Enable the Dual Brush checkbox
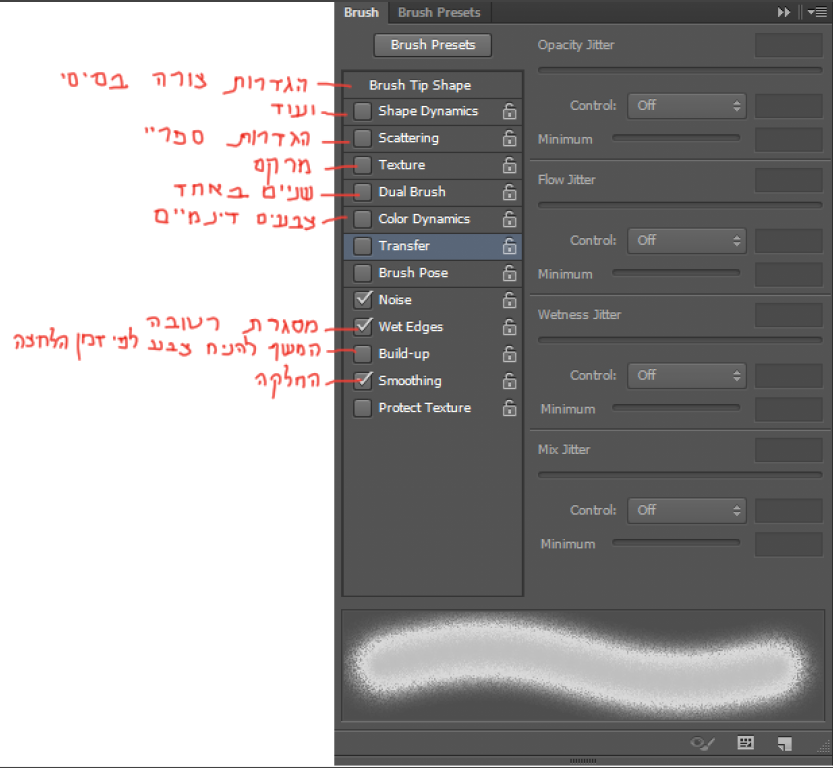The width and height of the screenshot is (833, 768). (x=362, y=192)
